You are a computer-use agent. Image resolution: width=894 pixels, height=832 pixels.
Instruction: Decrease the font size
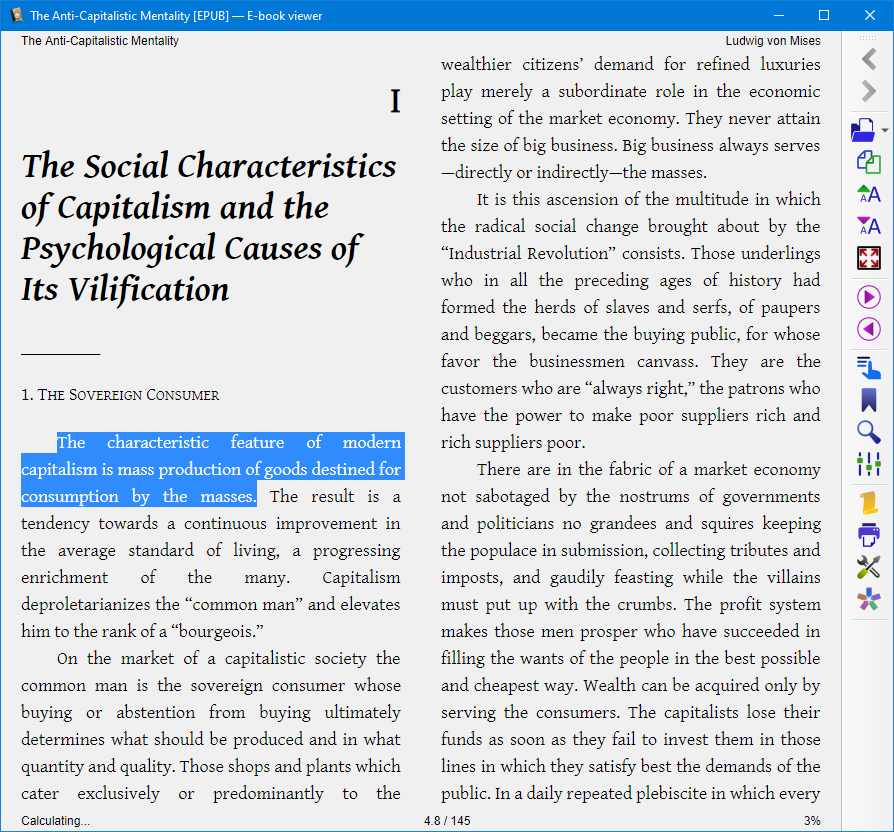click(x=868, y=226)
